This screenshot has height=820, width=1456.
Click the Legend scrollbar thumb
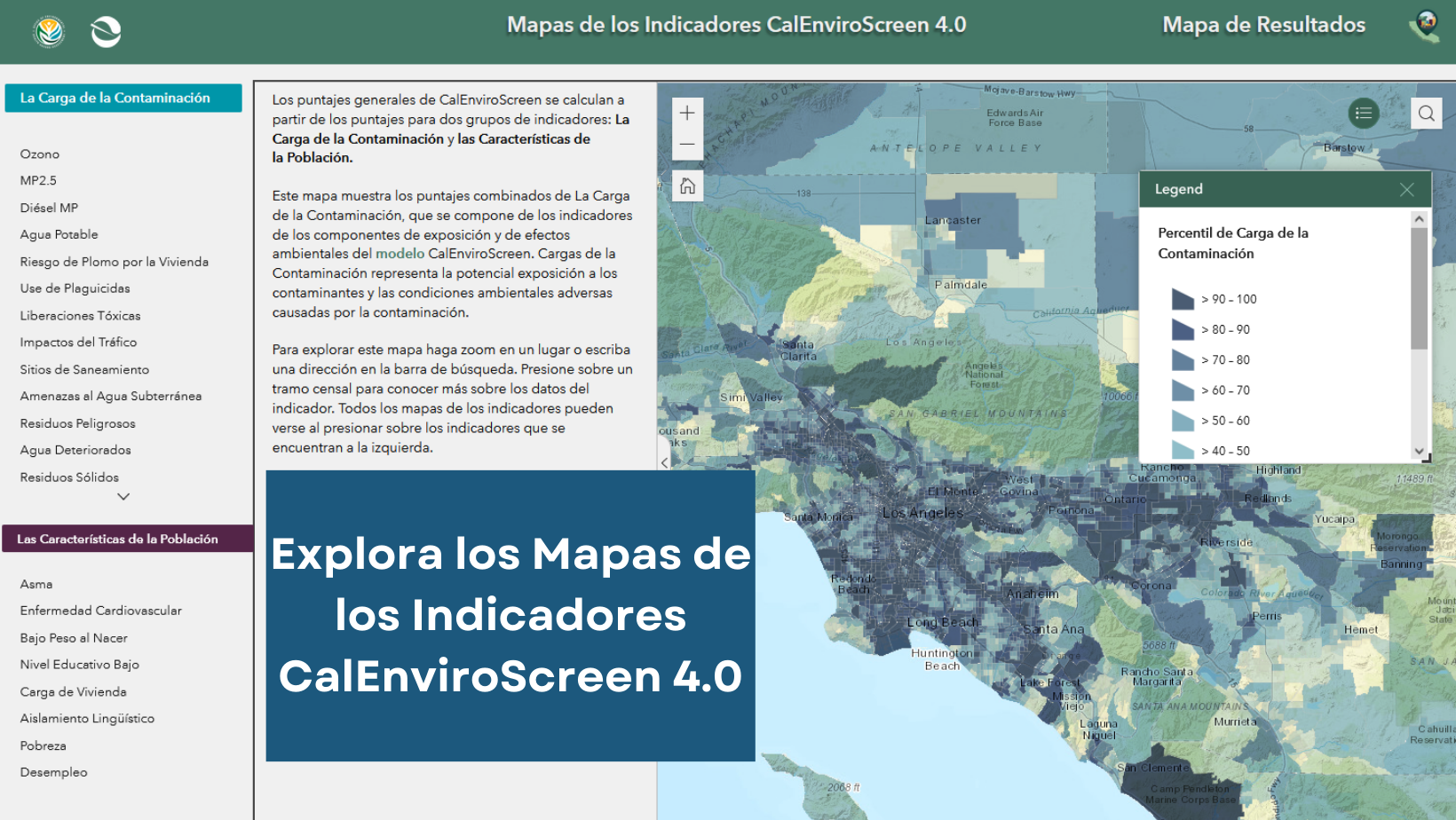pyautogui.click(x=1419, y=288)
